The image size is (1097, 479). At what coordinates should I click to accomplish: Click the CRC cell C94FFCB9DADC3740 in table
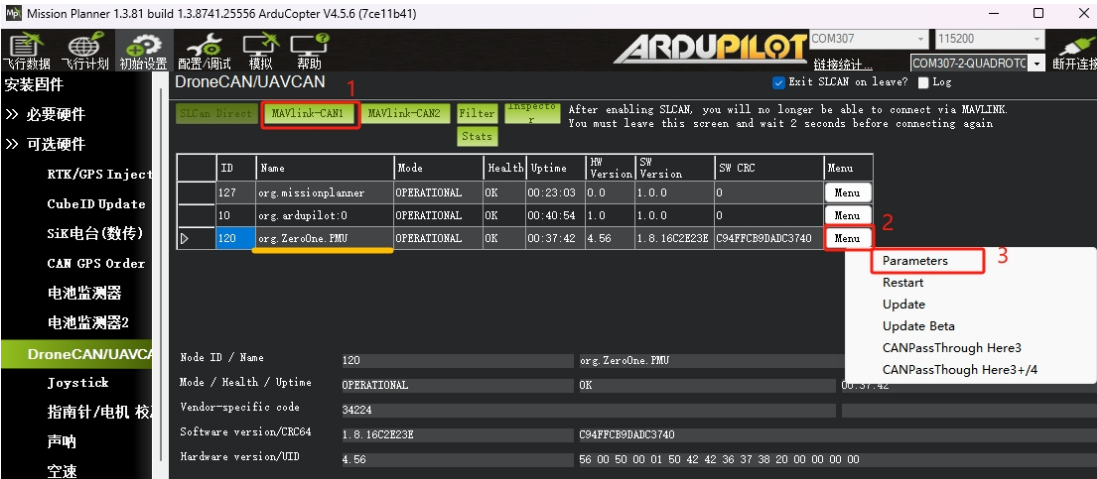point(770,238)
